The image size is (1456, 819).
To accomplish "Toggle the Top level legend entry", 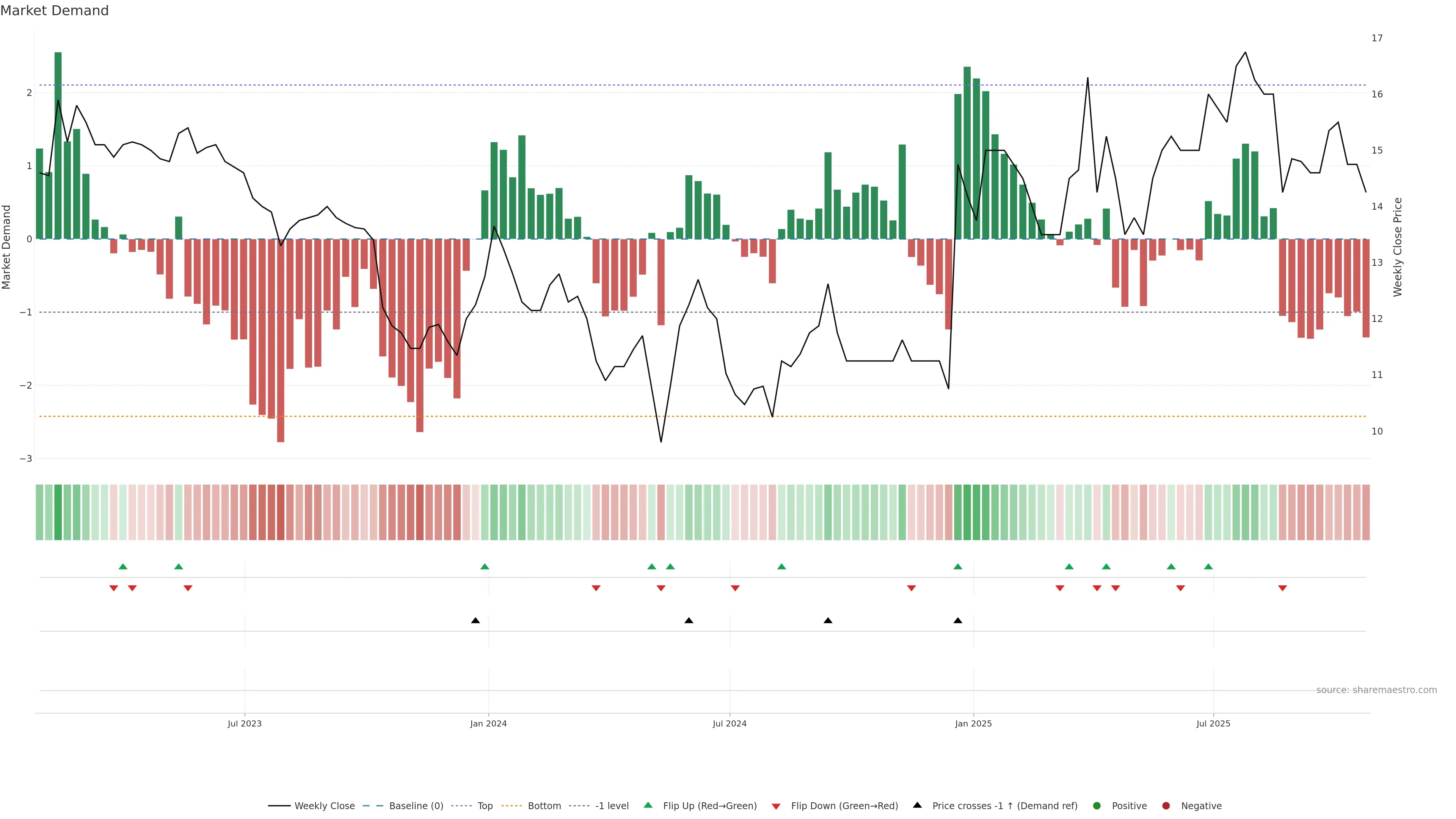I will click(485, 806).
